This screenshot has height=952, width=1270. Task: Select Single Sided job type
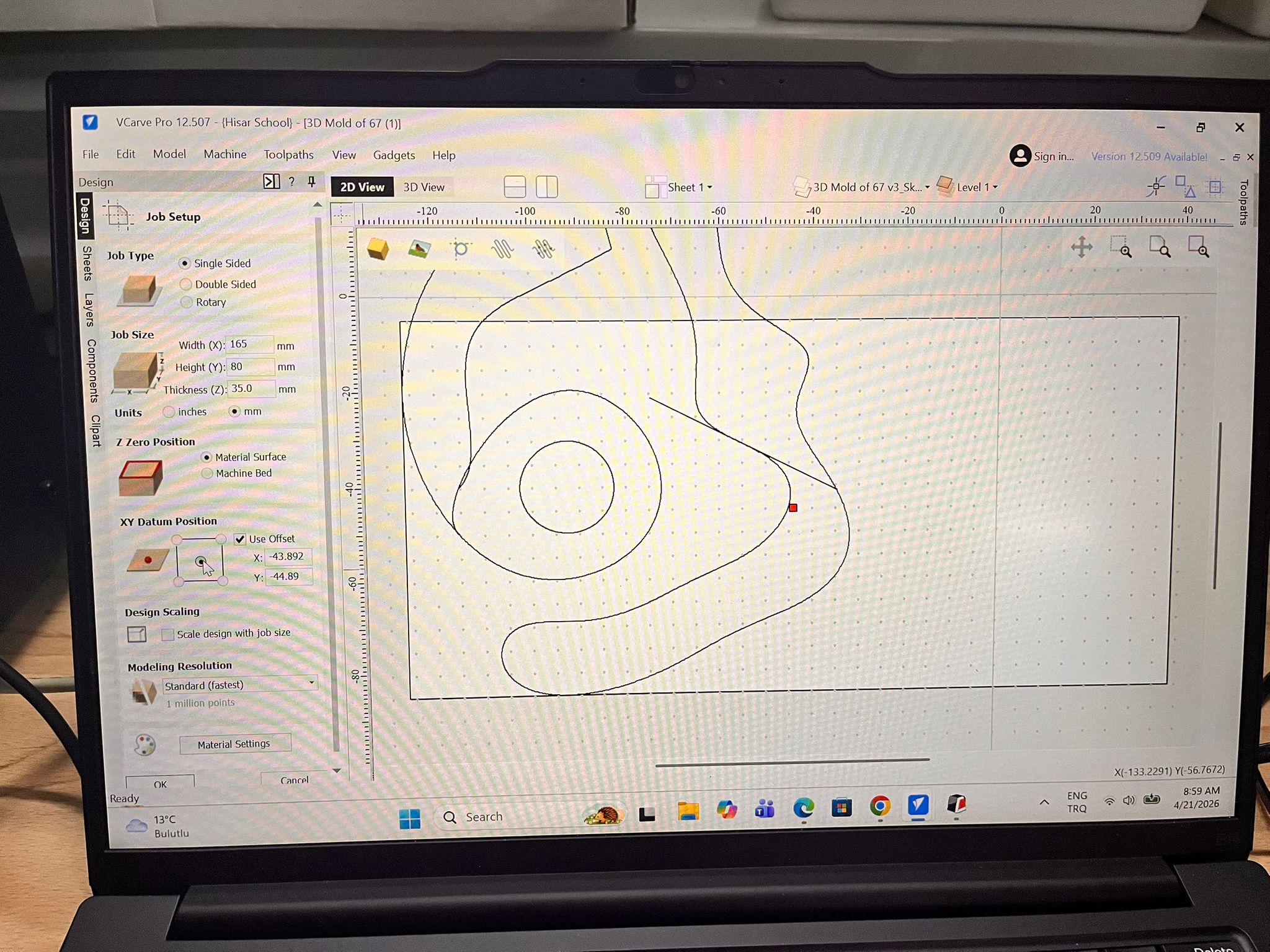(x=184, y=263)
